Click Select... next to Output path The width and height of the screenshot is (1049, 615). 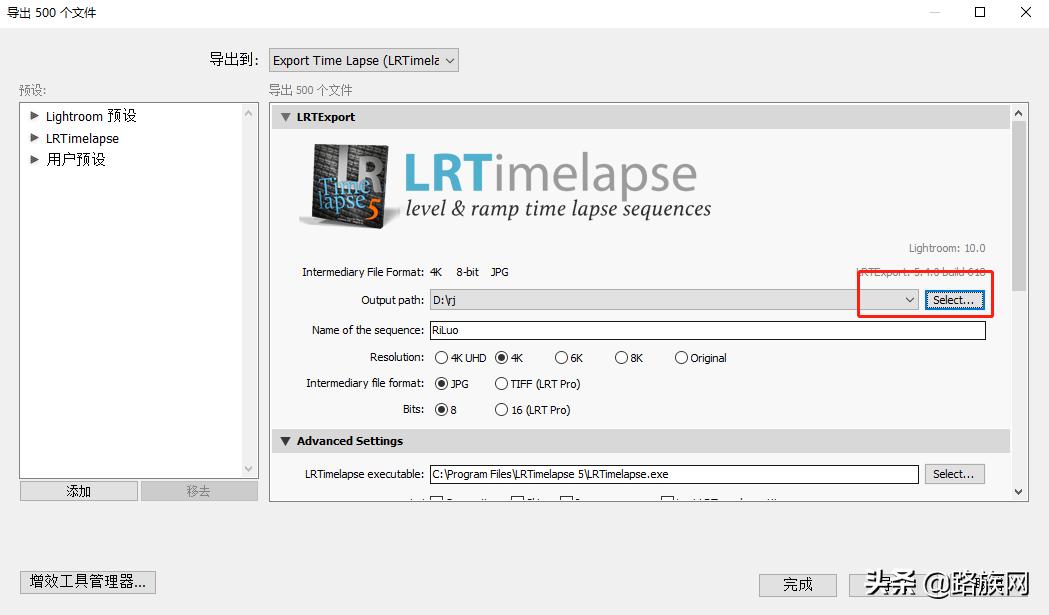[x=955, y=299]
